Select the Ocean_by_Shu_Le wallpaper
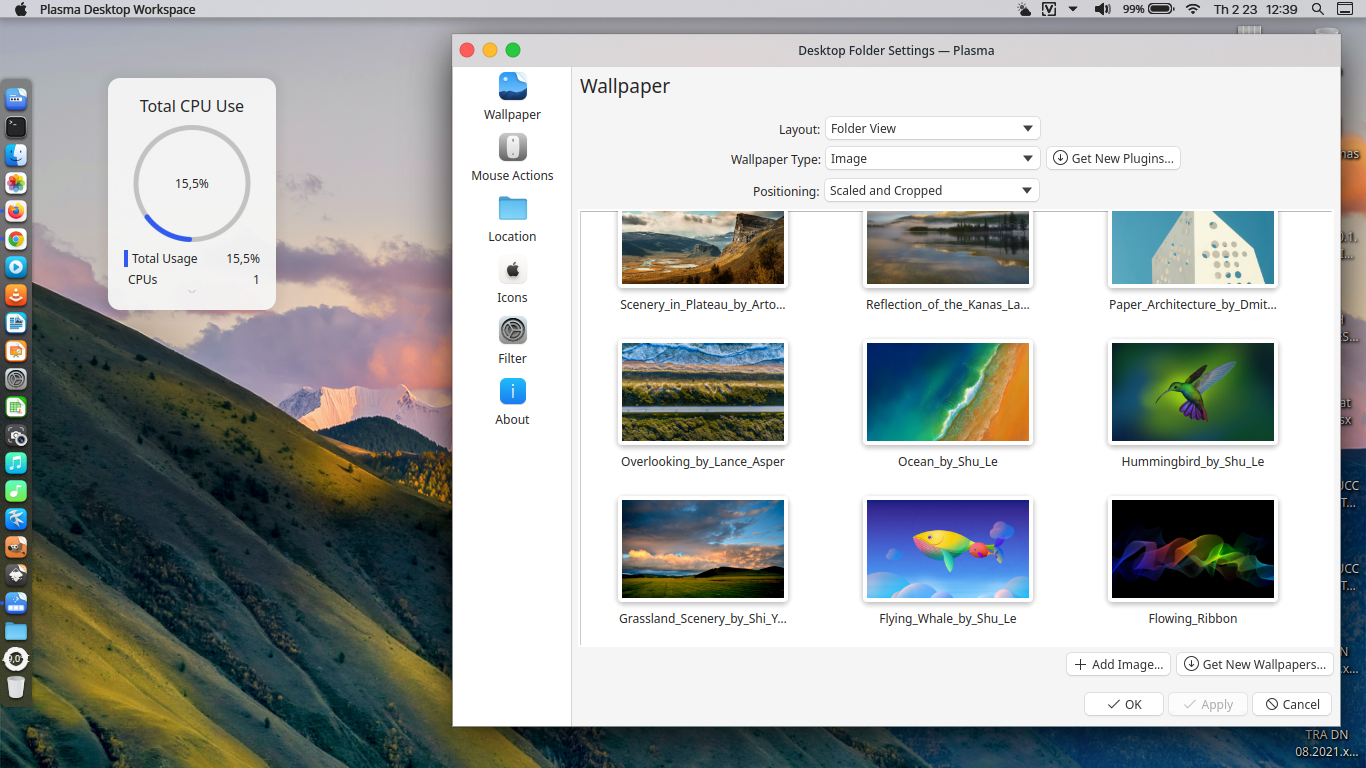The width and height of the screenshot is (1366, 768). pos(948,392)
